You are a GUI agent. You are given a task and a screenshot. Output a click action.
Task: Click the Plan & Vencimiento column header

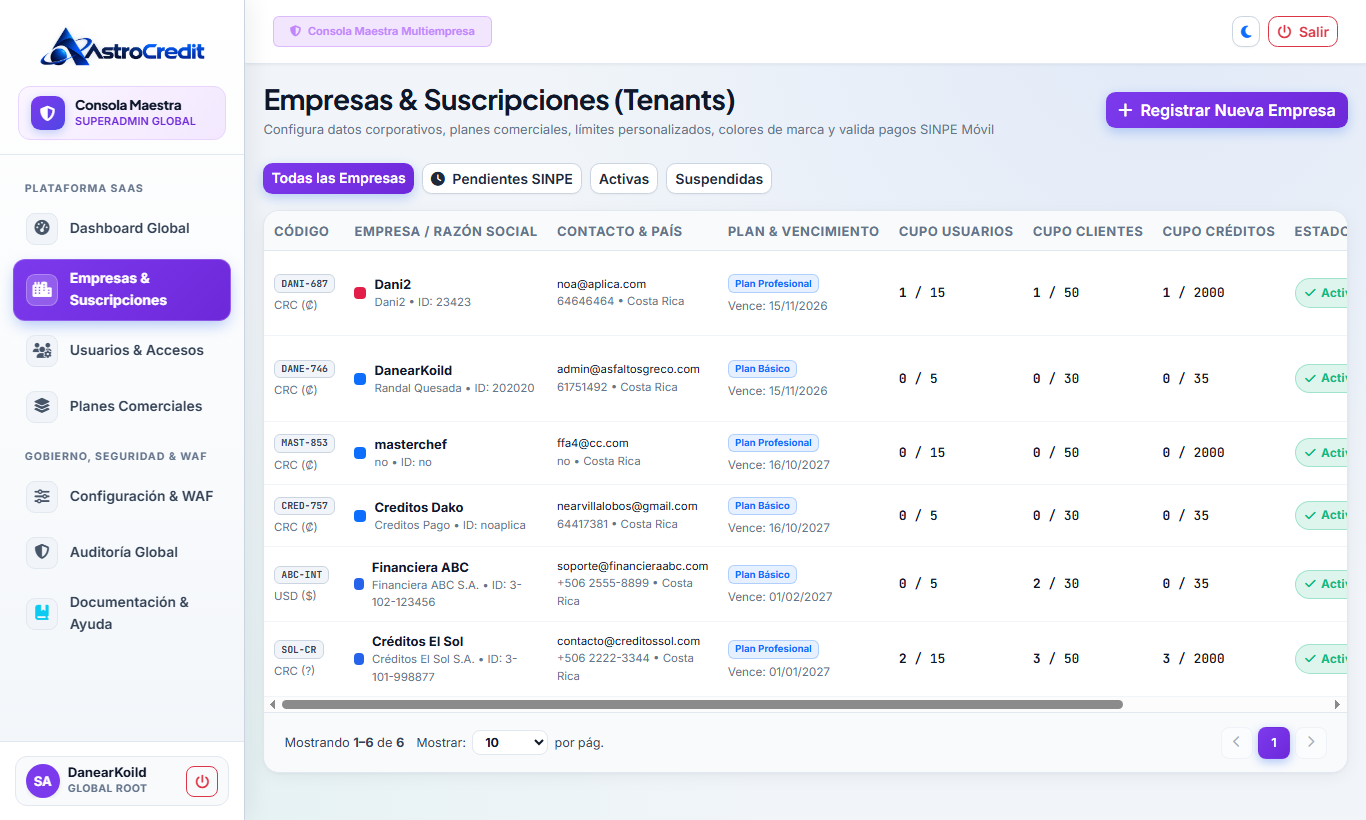click(803, 231)
